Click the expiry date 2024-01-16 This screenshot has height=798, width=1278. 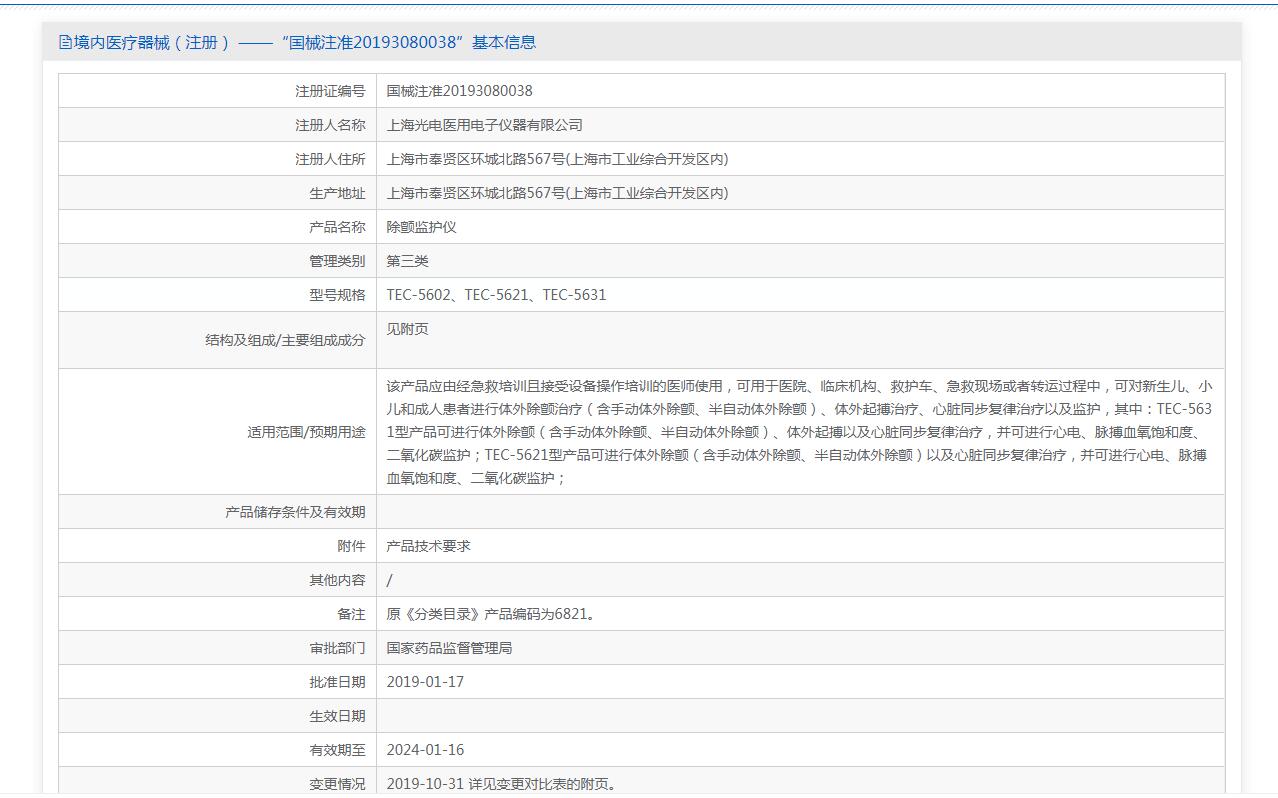click(x=425, y=750)
